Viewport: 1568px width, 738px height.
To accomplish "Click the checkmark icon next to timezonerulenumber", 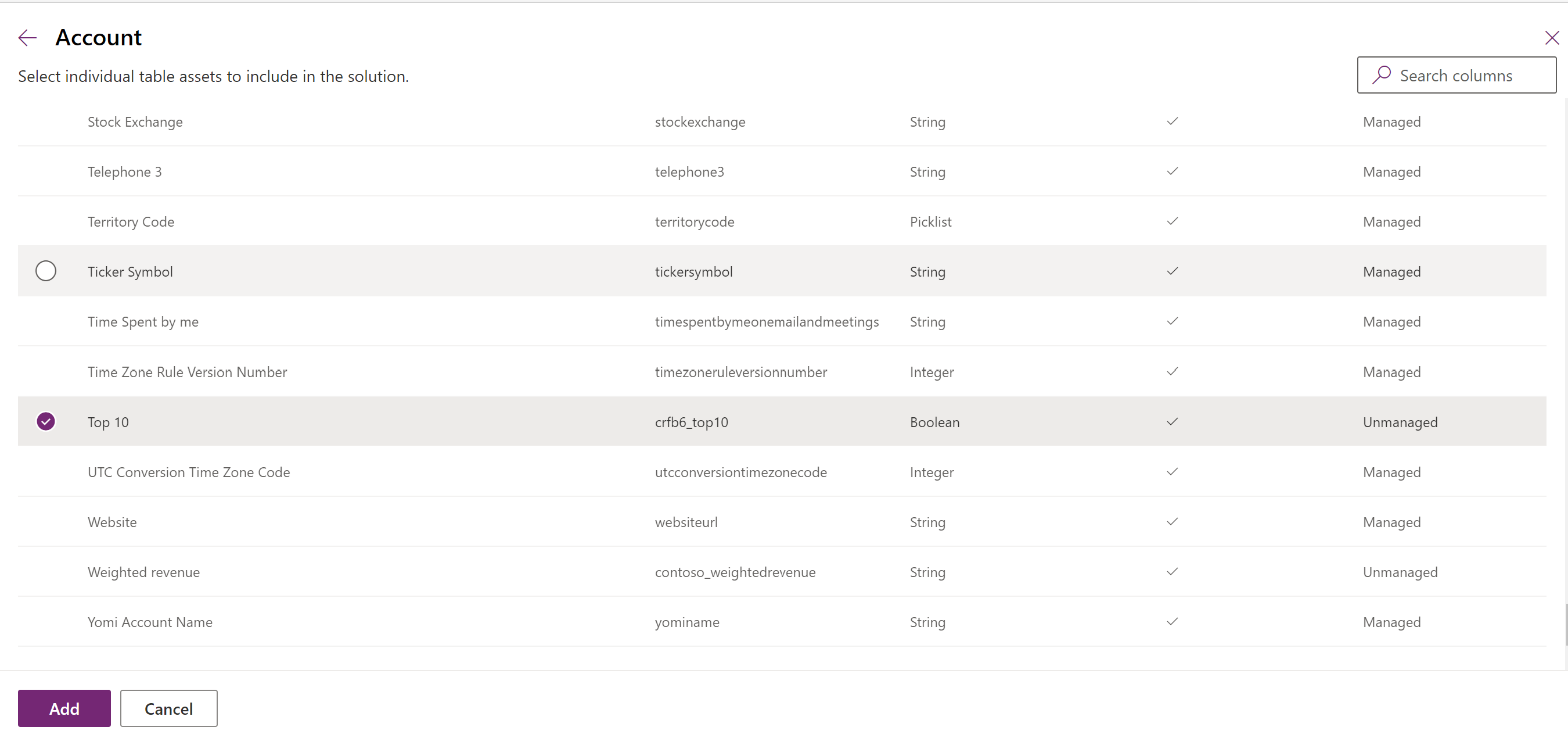I will point(1172,371).
